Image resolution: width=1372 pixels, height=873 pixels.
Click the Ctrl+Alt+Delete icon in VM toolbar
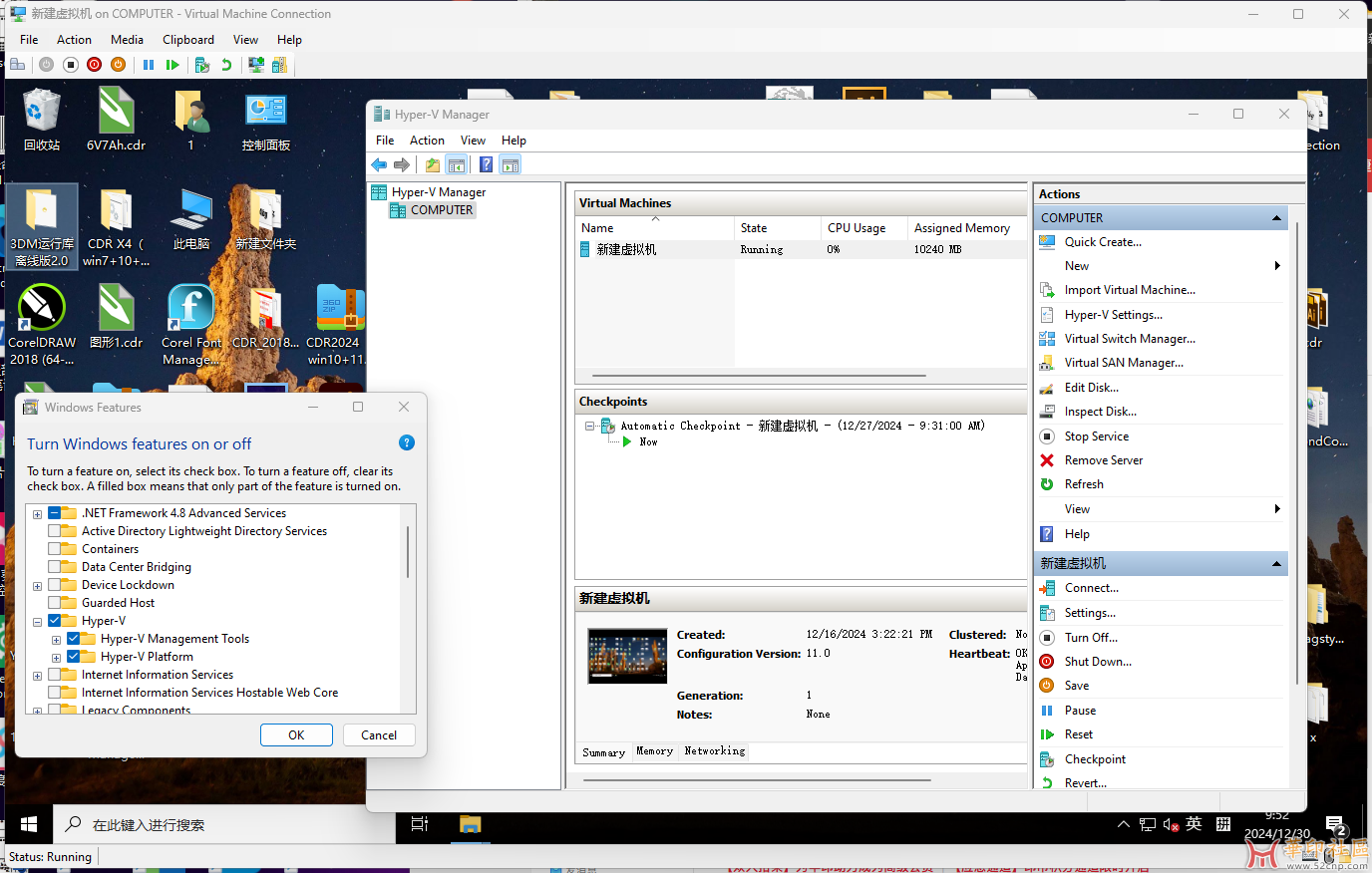click(18, 65)
